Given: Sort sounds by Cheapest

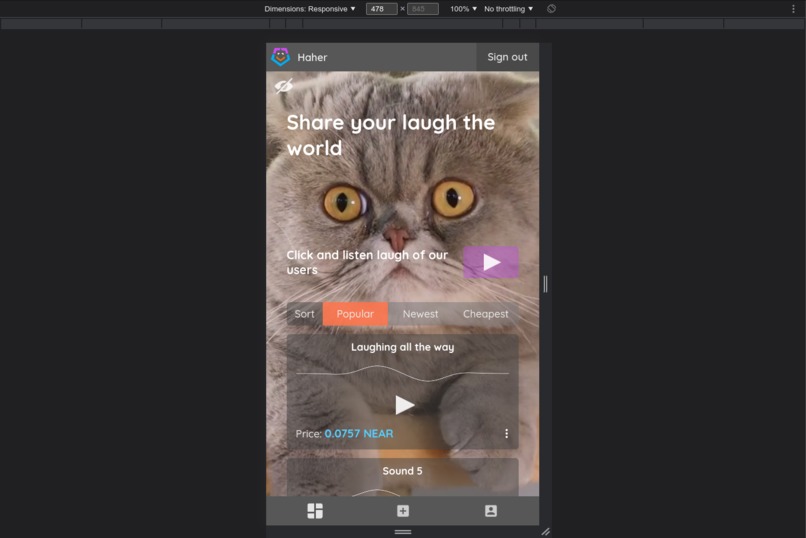Looking at the screenshot, I should click(486, 314).
